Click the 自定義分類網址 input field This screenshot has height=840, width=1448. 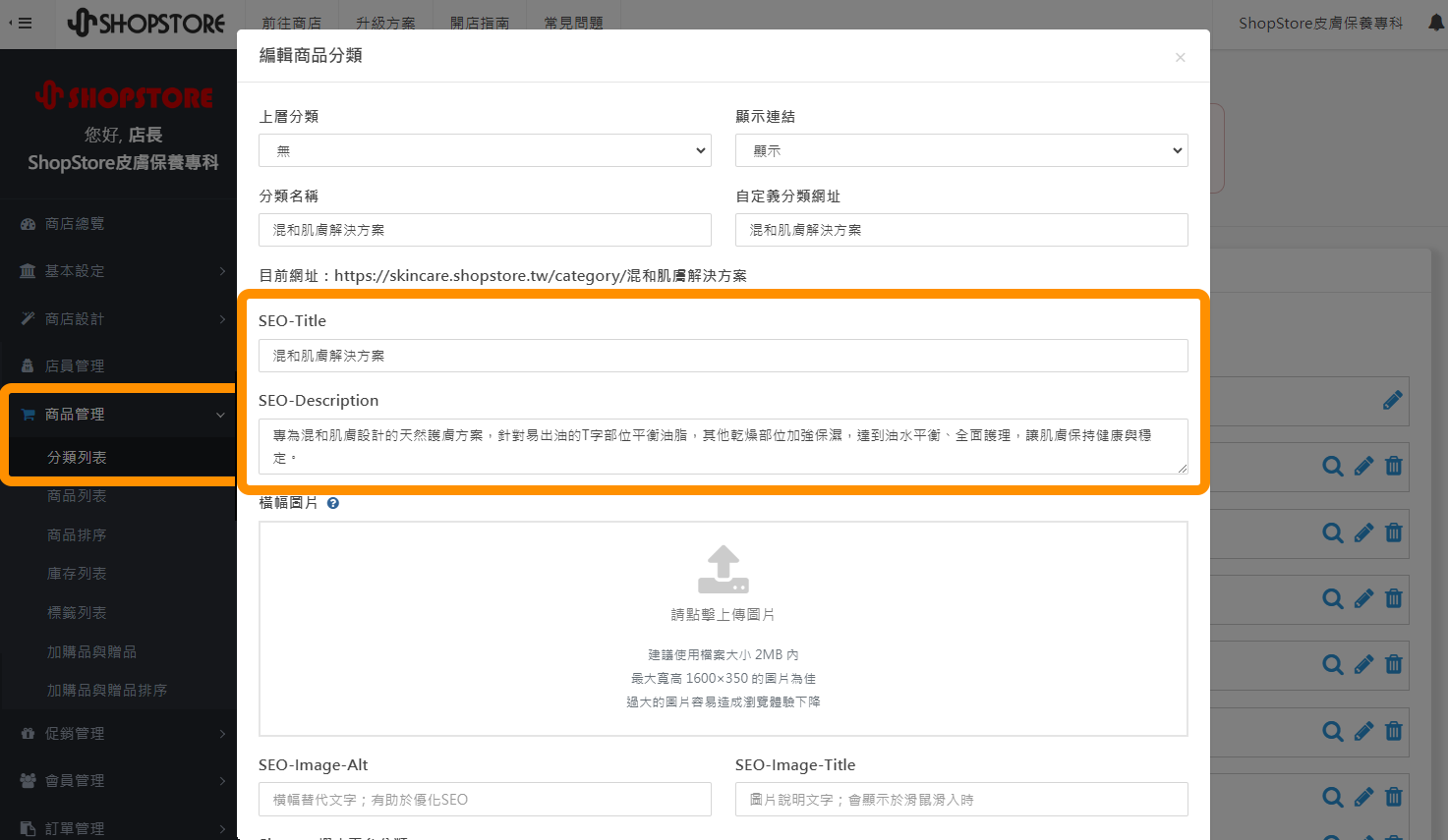tap(961, 230)
